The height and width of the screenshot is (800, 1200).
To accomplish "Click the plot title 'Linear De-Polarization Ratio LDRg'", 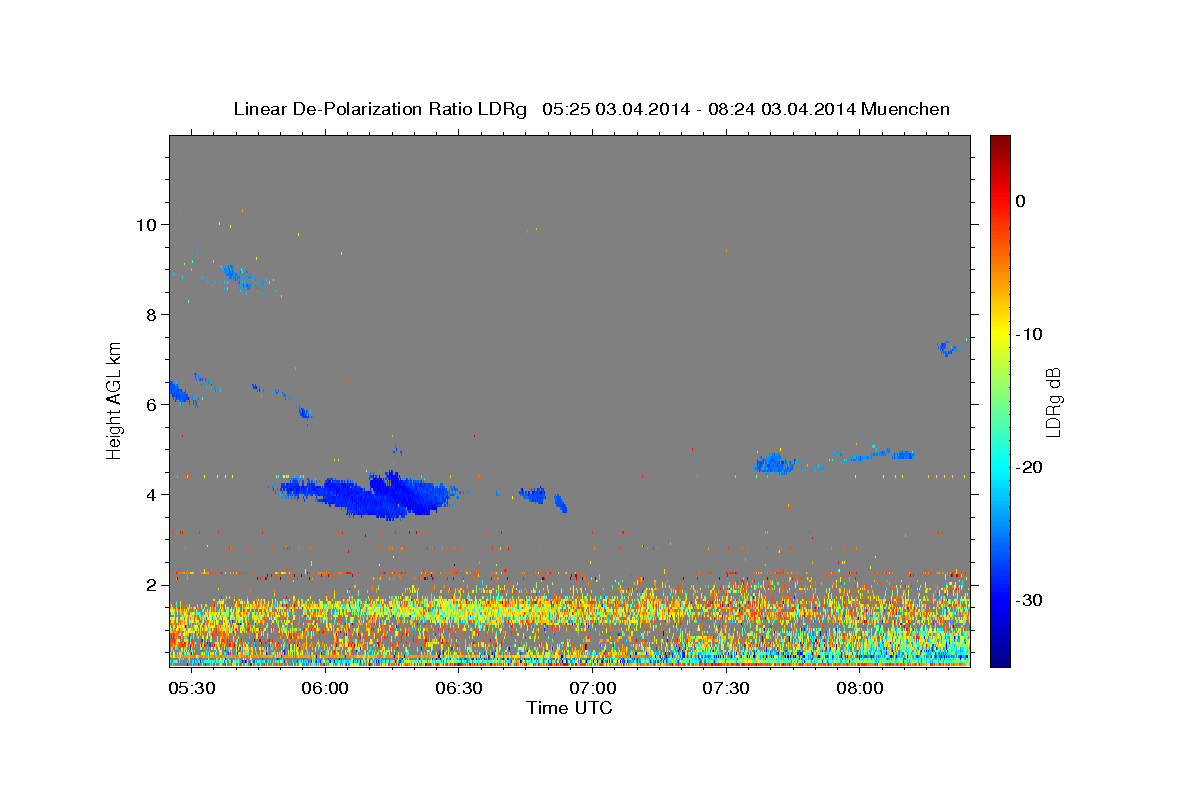I will pos(380,109).
